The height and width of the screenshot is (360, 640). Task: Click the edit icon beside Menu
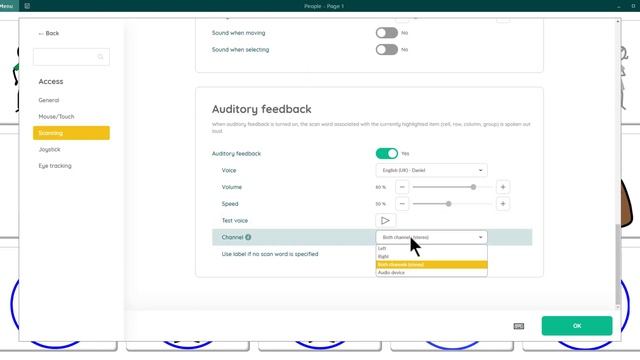[x=27, y=6]
